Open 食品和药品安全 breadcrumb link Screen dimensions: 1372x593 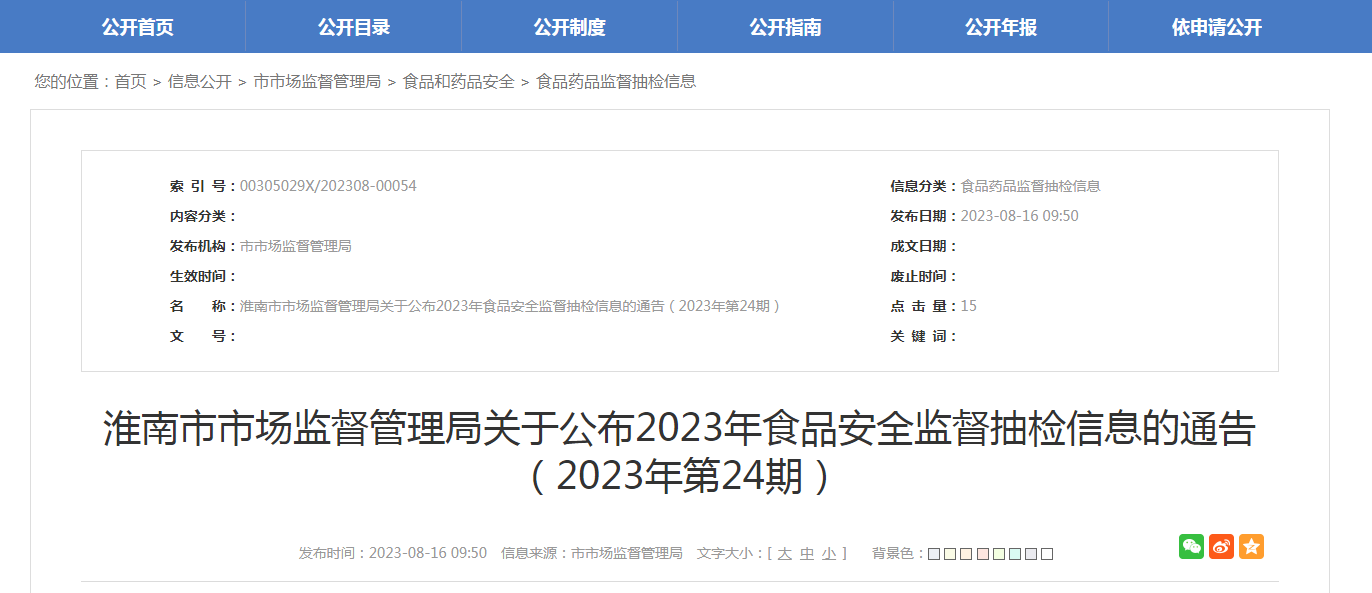(x=458, y=82)
